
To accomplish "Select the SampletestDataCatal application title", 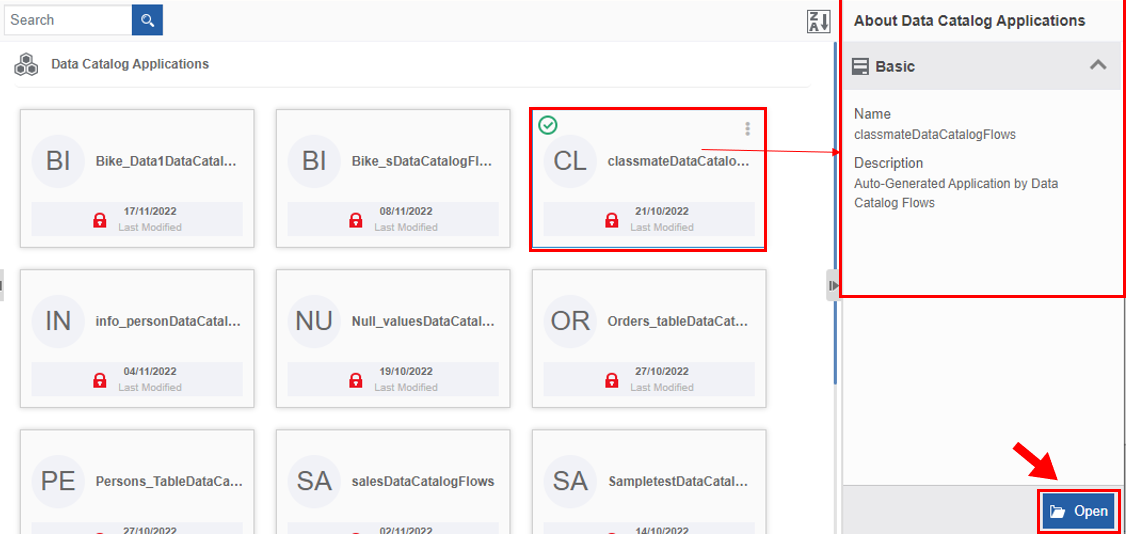I will coord(678,481).
